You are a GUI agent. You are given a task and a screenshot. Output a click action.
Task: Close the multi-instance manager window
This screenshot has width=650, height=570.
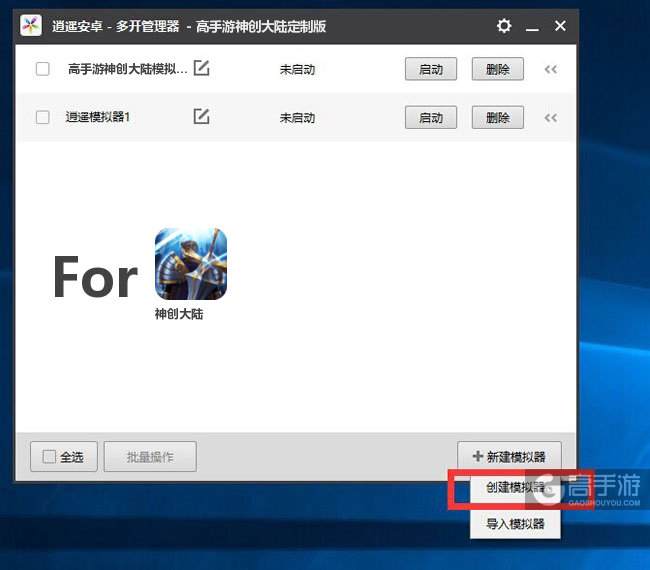click(x=560, y=25)
